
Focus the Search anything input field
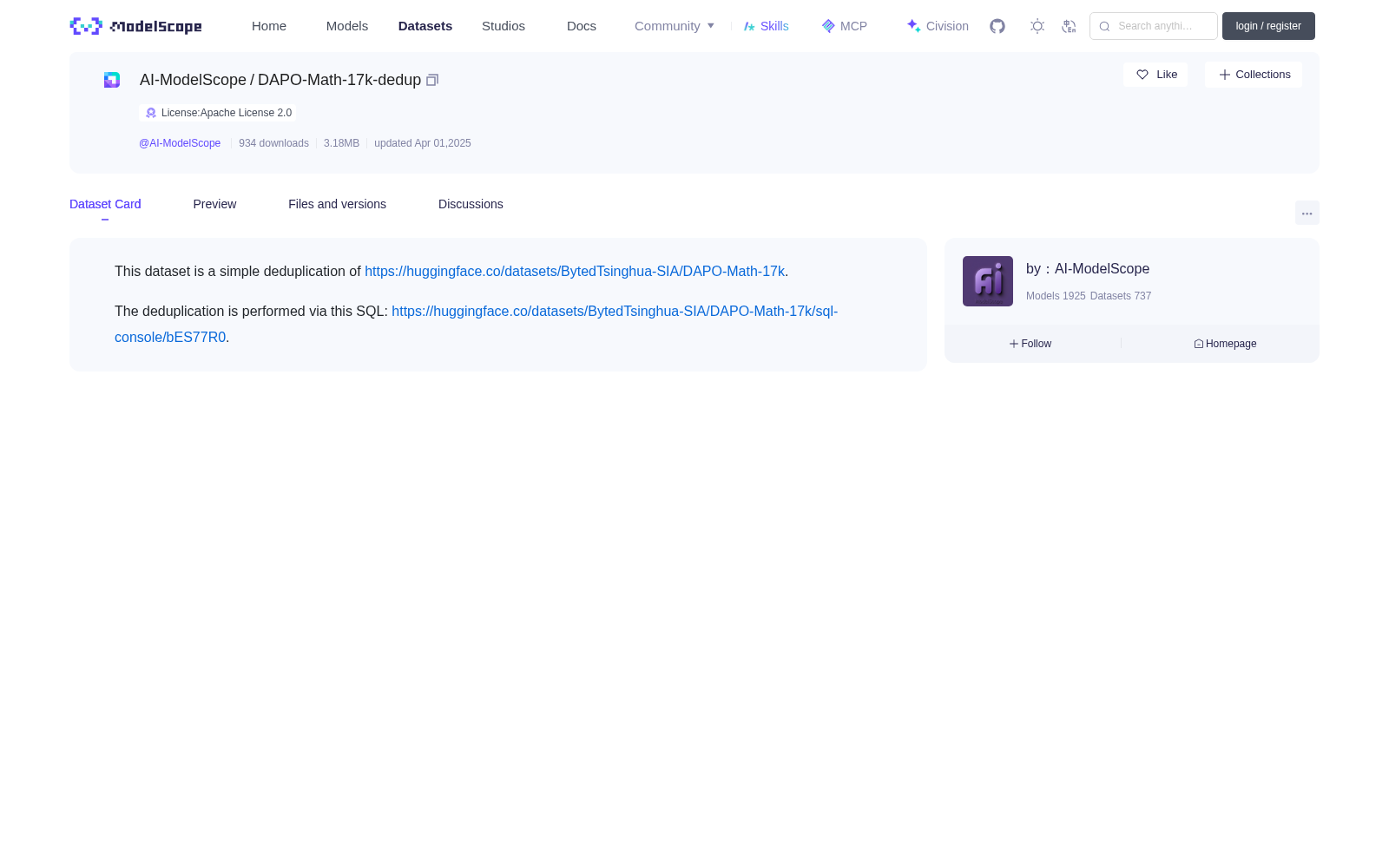click(1154, 26)
